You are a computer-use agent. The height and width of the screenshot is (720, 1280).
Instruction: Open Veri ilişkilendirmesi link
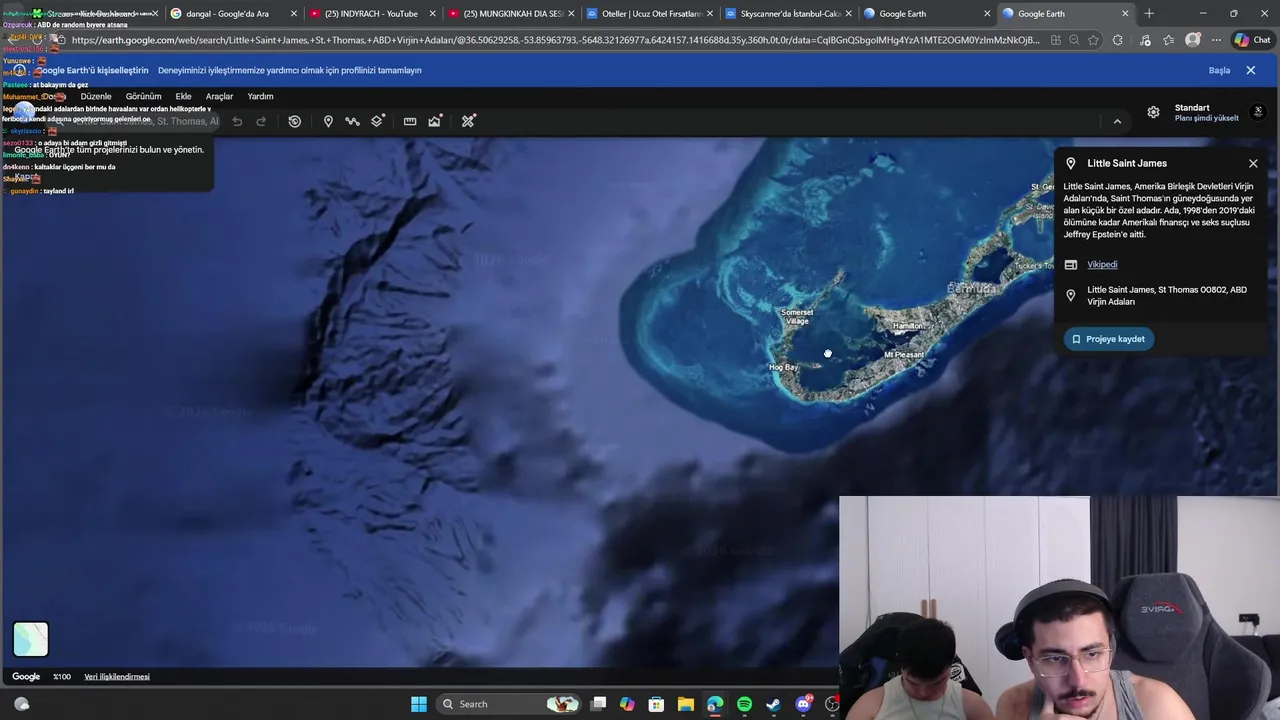[117, 677]
